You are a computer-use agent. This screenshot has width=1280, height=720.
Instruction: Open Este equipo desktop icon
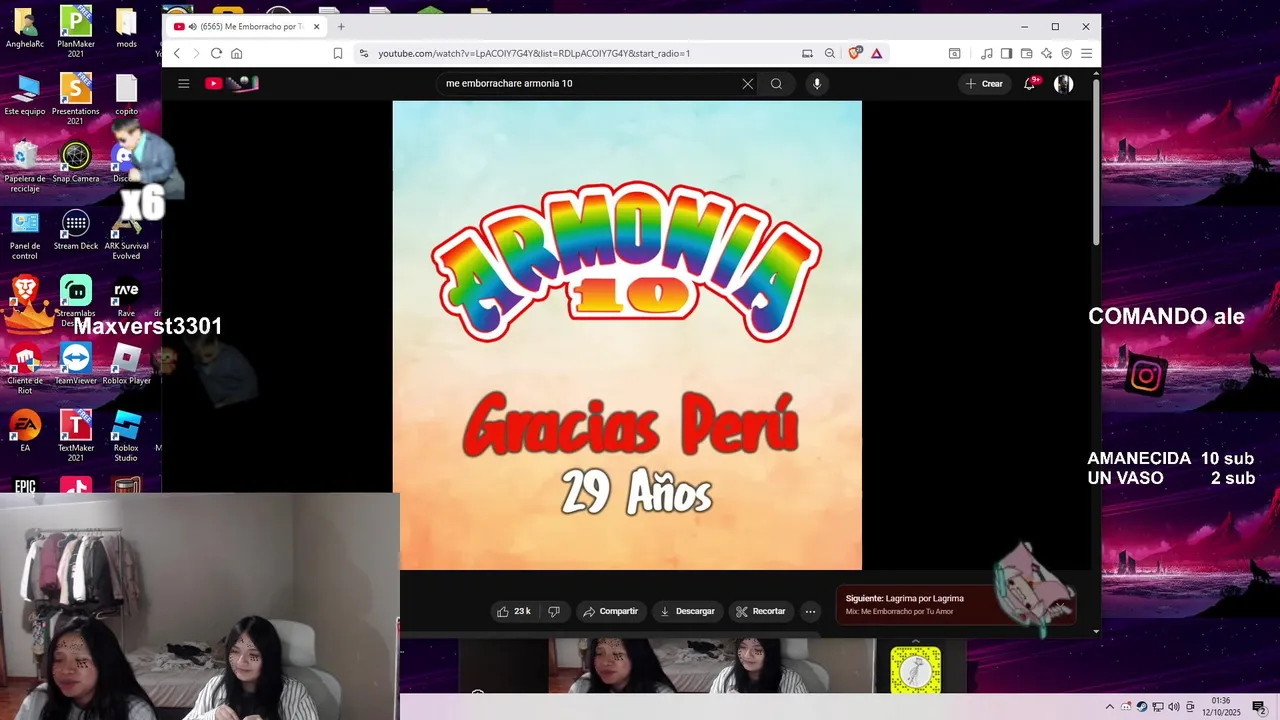coord(25,95)
